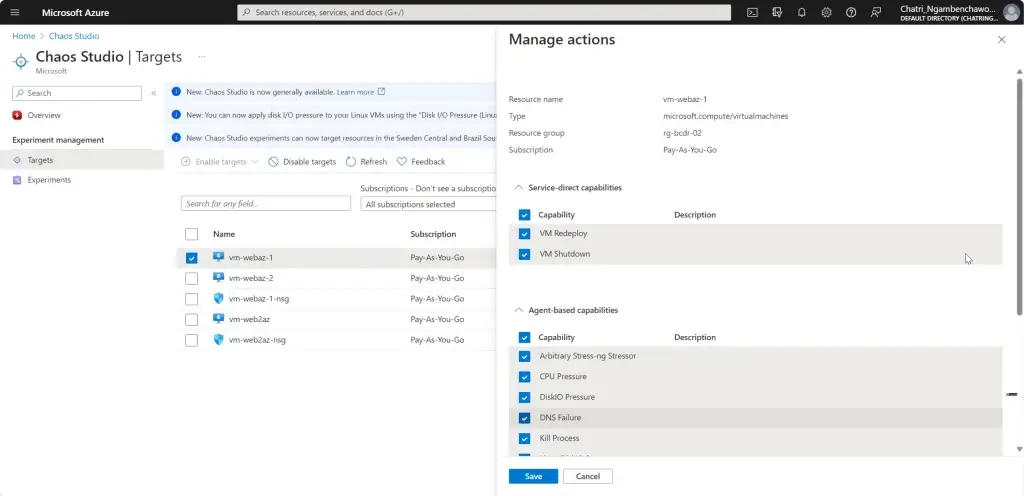Uncheck the DNS Failure capability

pyautogui.click(x=524, y=418)
